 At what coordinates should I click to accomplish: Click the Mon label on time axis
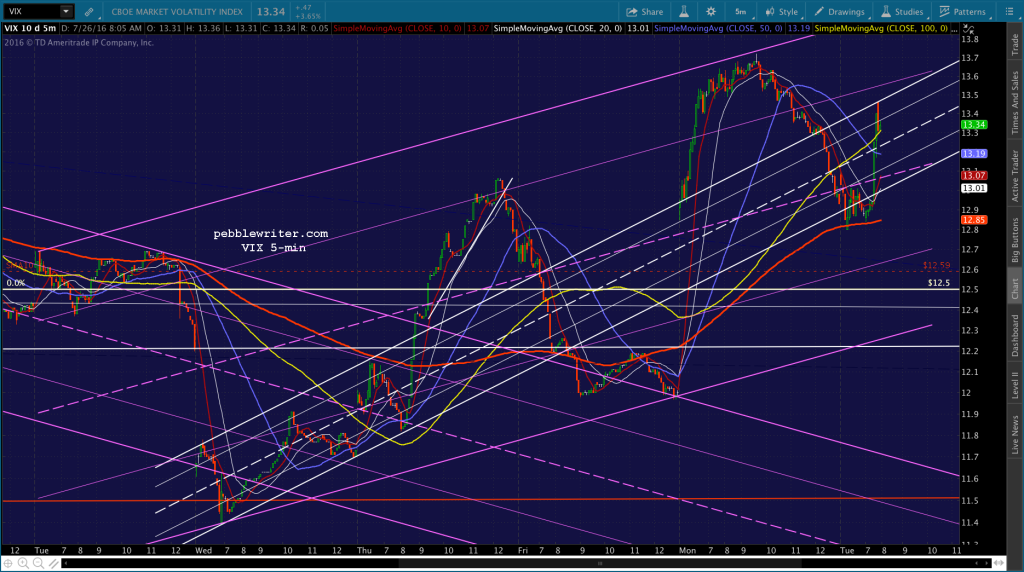(687, 550)
